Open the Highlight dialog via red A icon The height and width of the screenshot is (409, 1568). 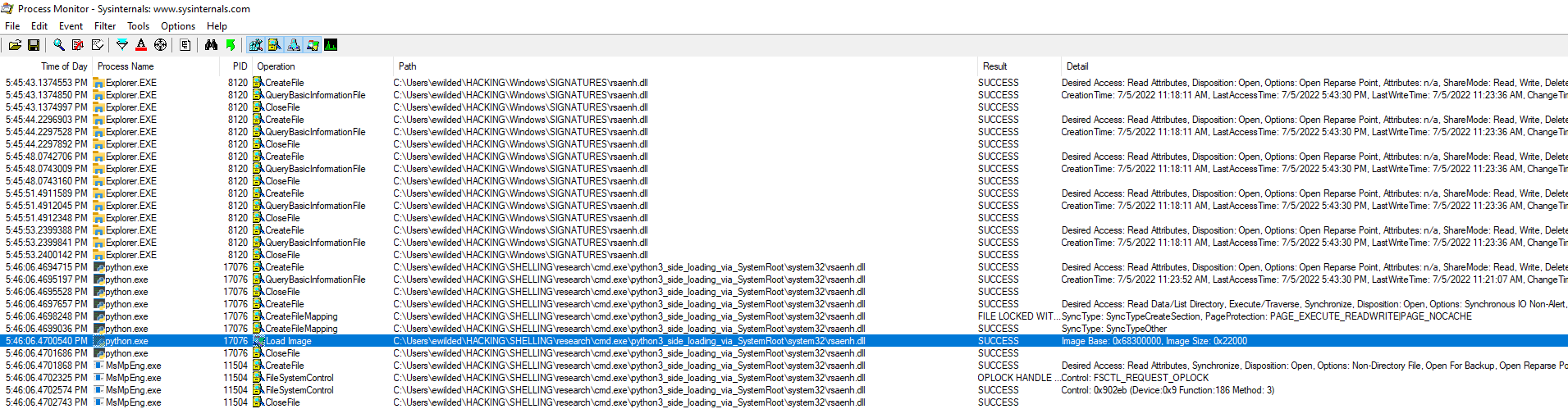pos(141,45)
